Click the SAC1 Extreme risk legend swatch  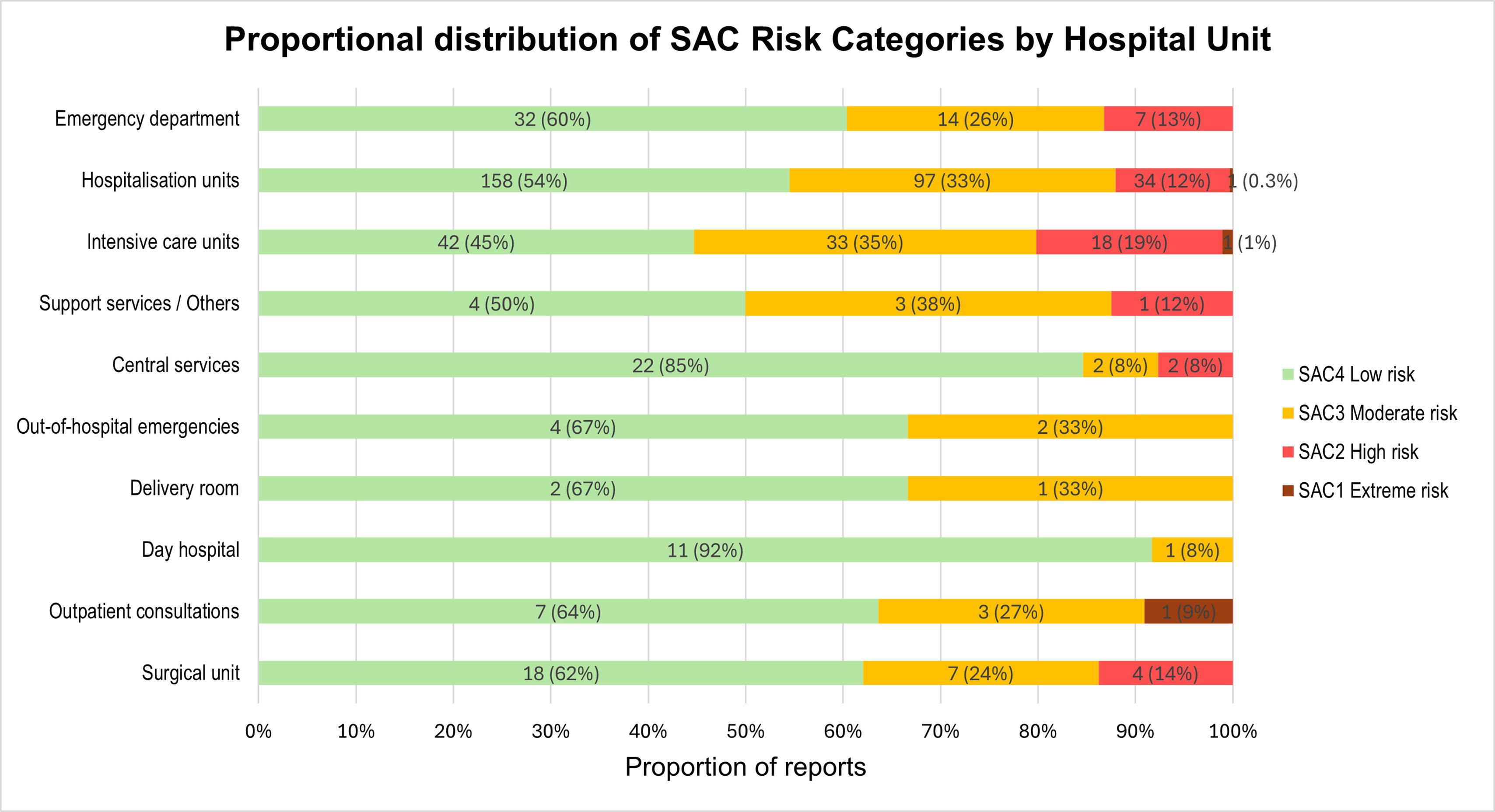1288,491
